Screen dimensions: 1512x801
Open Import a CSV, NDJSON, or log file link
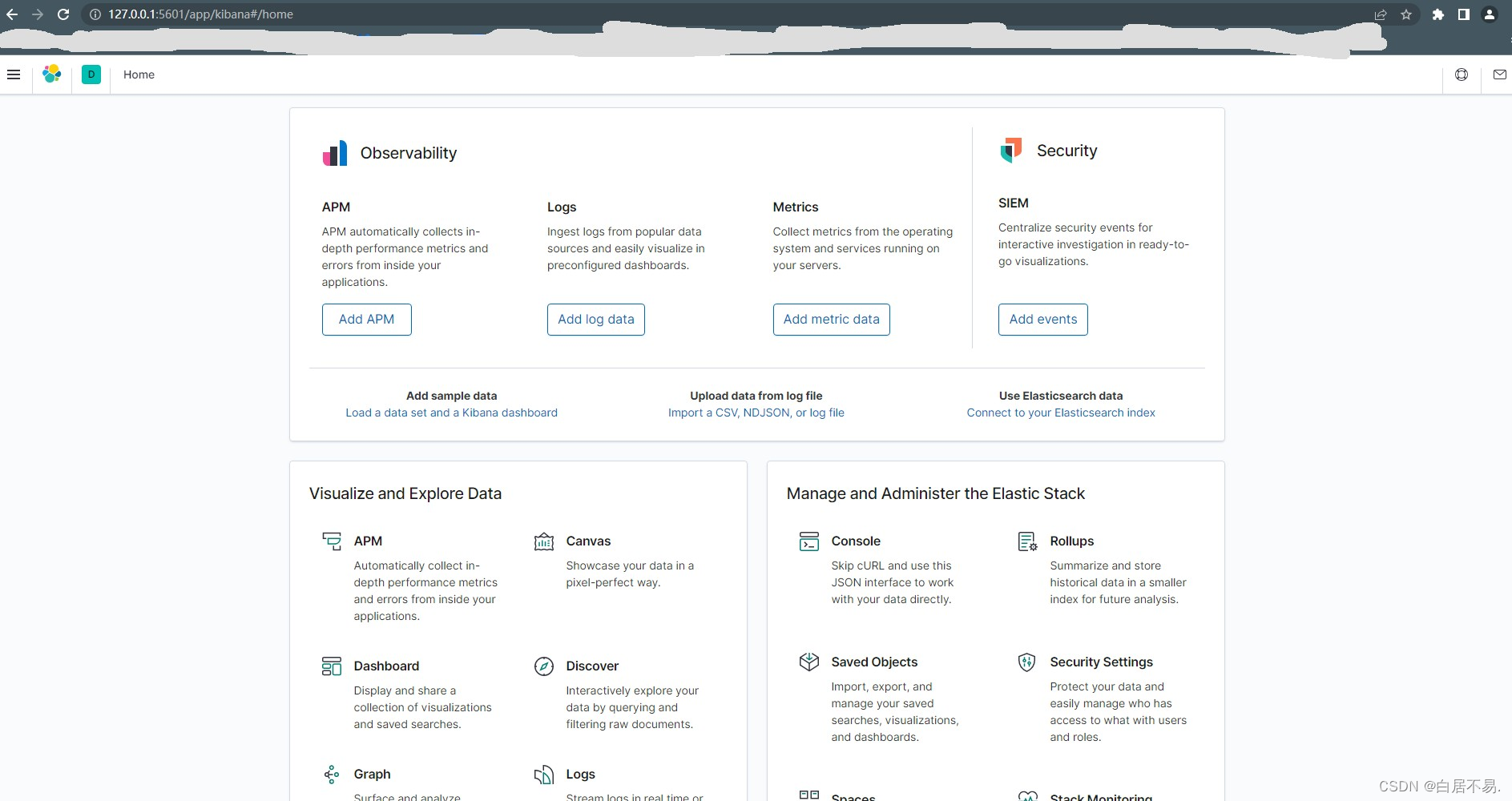(756, 413)
